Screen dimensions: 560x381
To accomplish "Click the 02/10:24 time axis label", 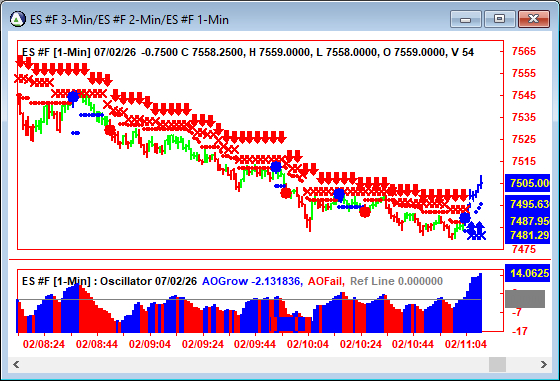I will [x=361, y=344].
